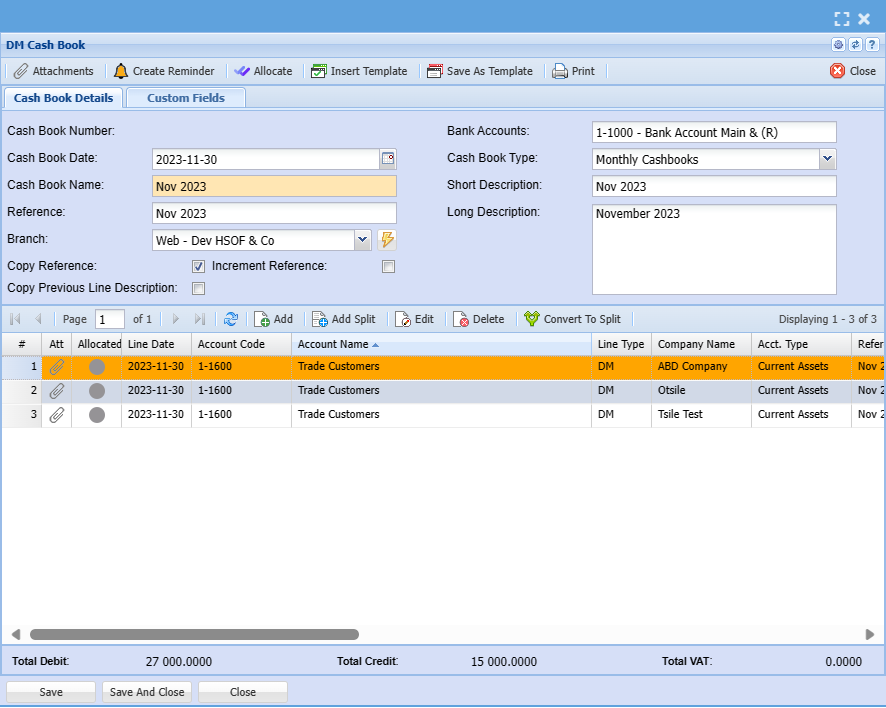Click the lightning icon beside Branch

click(x=388, y=240)
